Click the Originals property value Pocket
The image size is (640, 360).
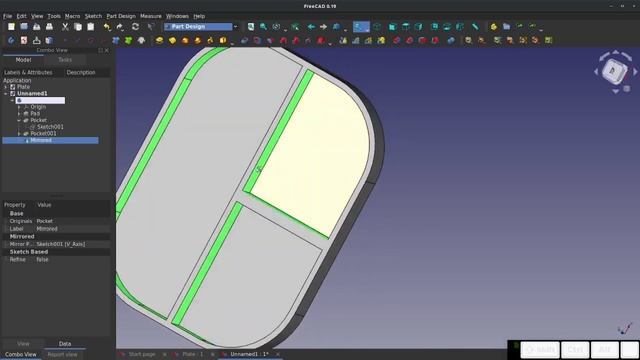tap(44, 221)
